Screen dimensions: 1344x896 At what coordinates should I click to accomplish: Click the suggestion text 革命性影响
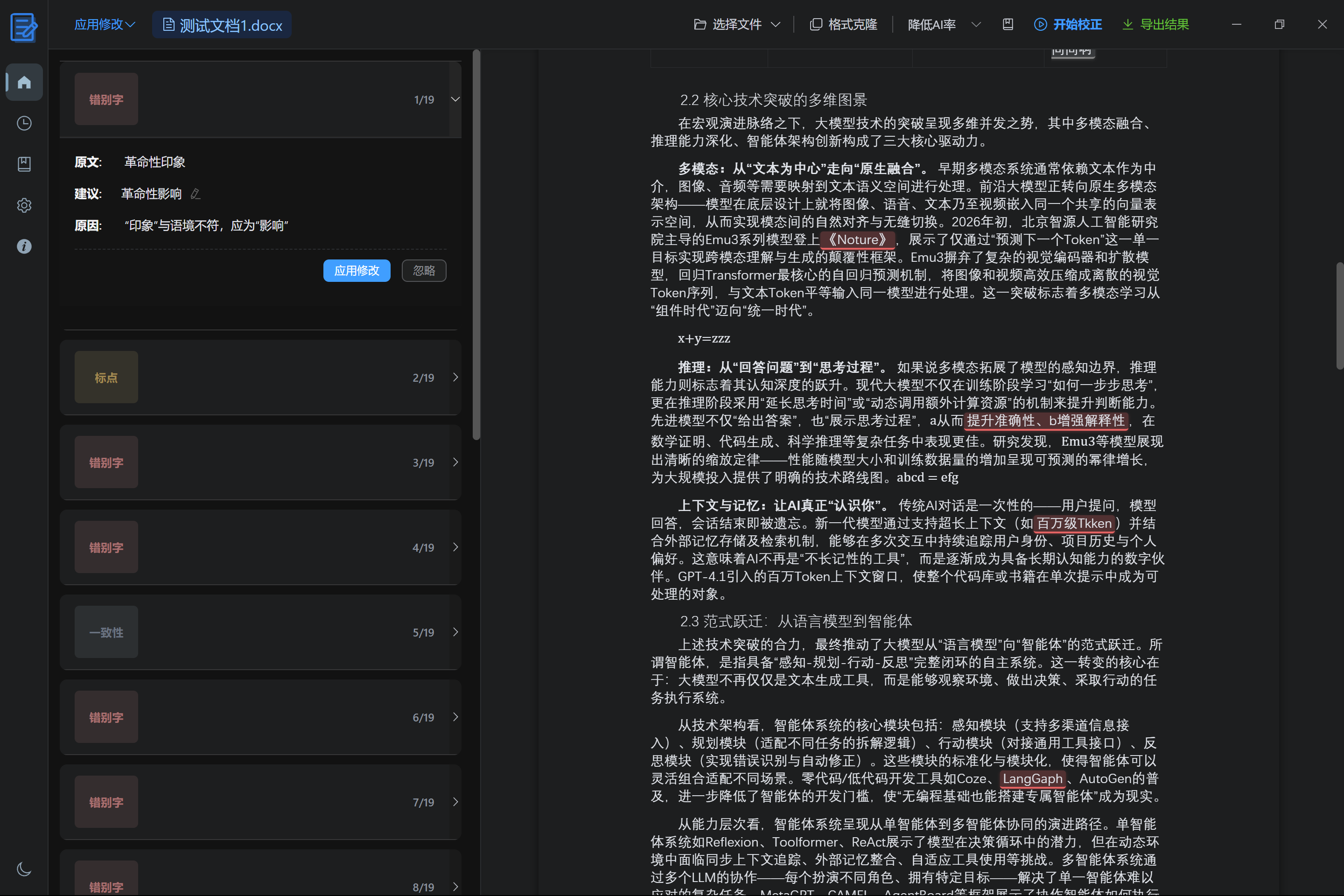click(151, 194)
